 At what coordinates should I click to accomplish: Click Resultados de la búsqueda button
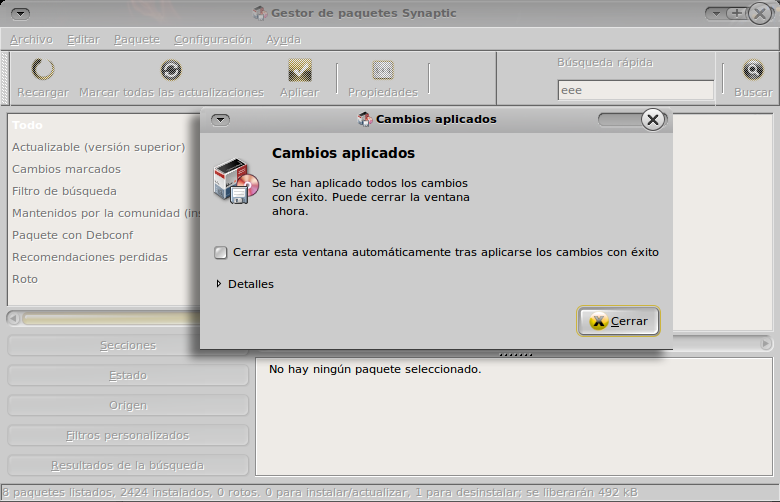128,465
